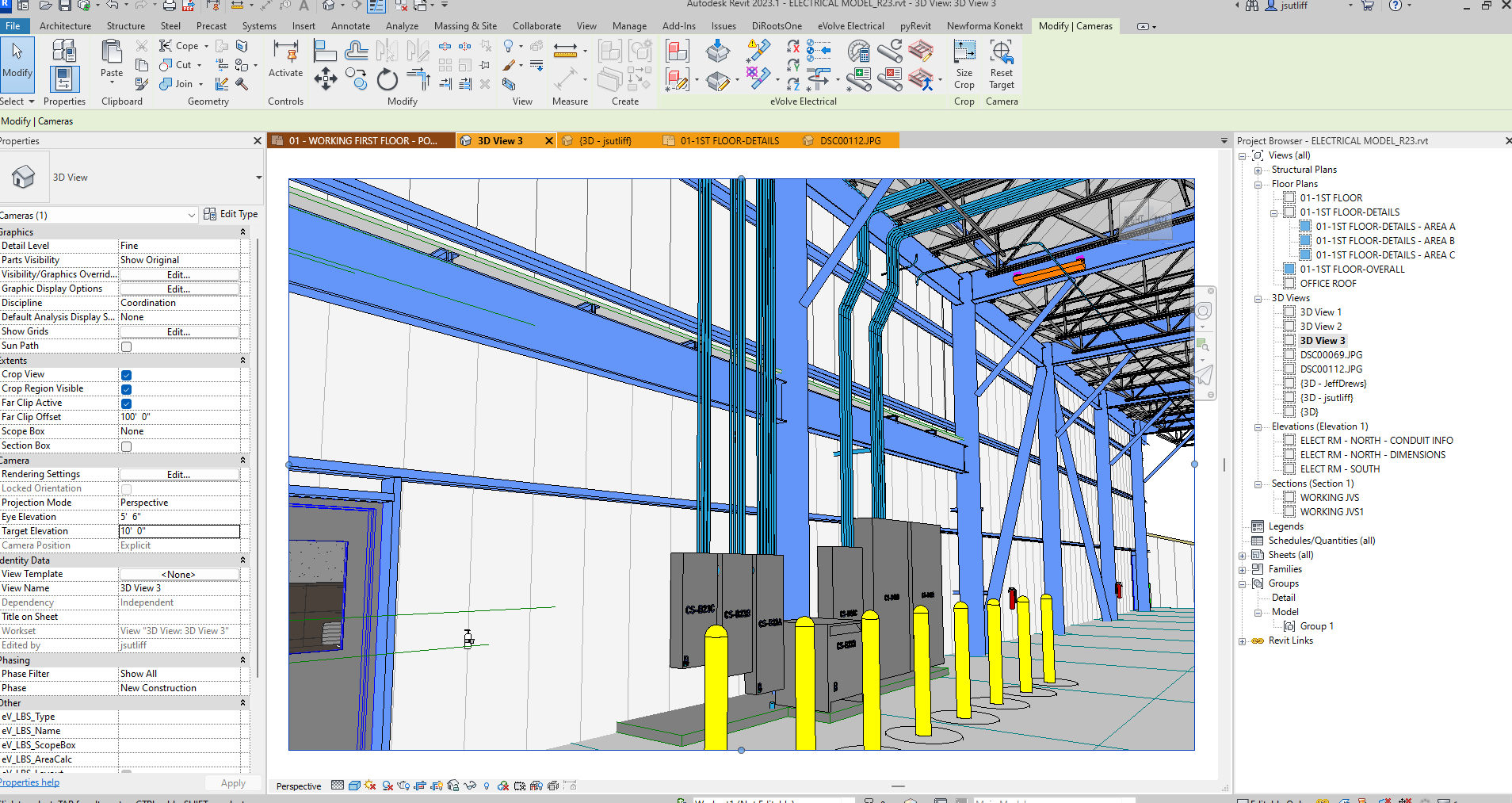Uncheck the Crop View checkbox
Image resolution: width=1512 pixels, height=803 pixels.
pos(126,375)
